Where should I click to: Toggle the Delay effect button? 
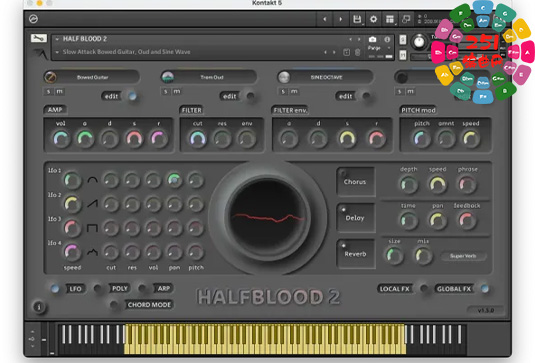pyautogui.click(x=355, y=218)
